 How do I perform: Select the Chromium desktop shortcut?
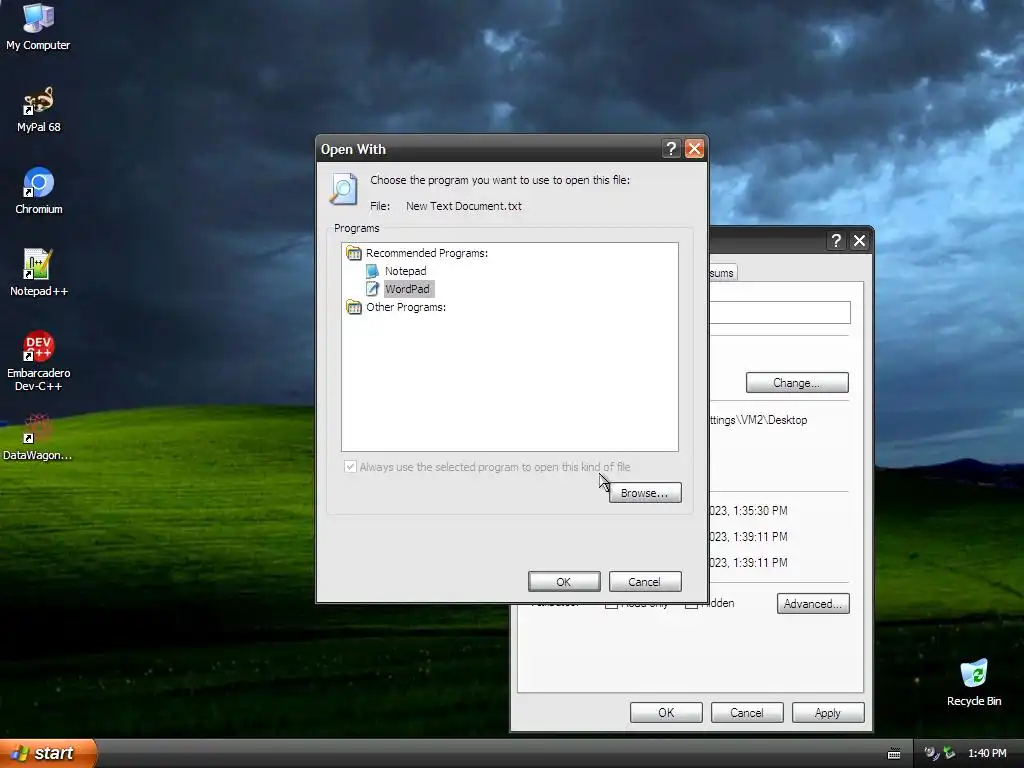(x=38, y=191)
